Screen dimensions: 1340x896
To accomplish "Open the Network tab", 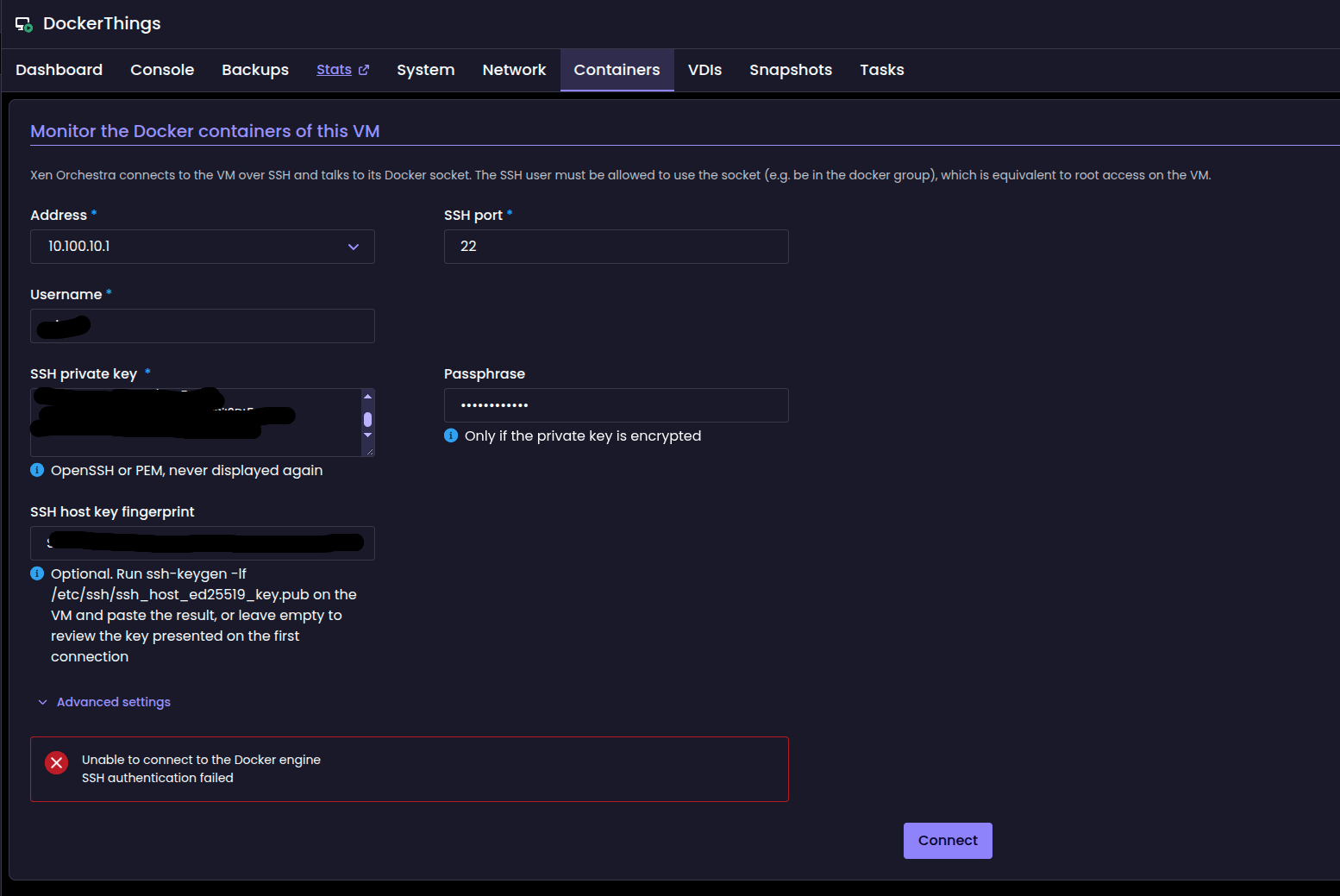I will [514, 70].
